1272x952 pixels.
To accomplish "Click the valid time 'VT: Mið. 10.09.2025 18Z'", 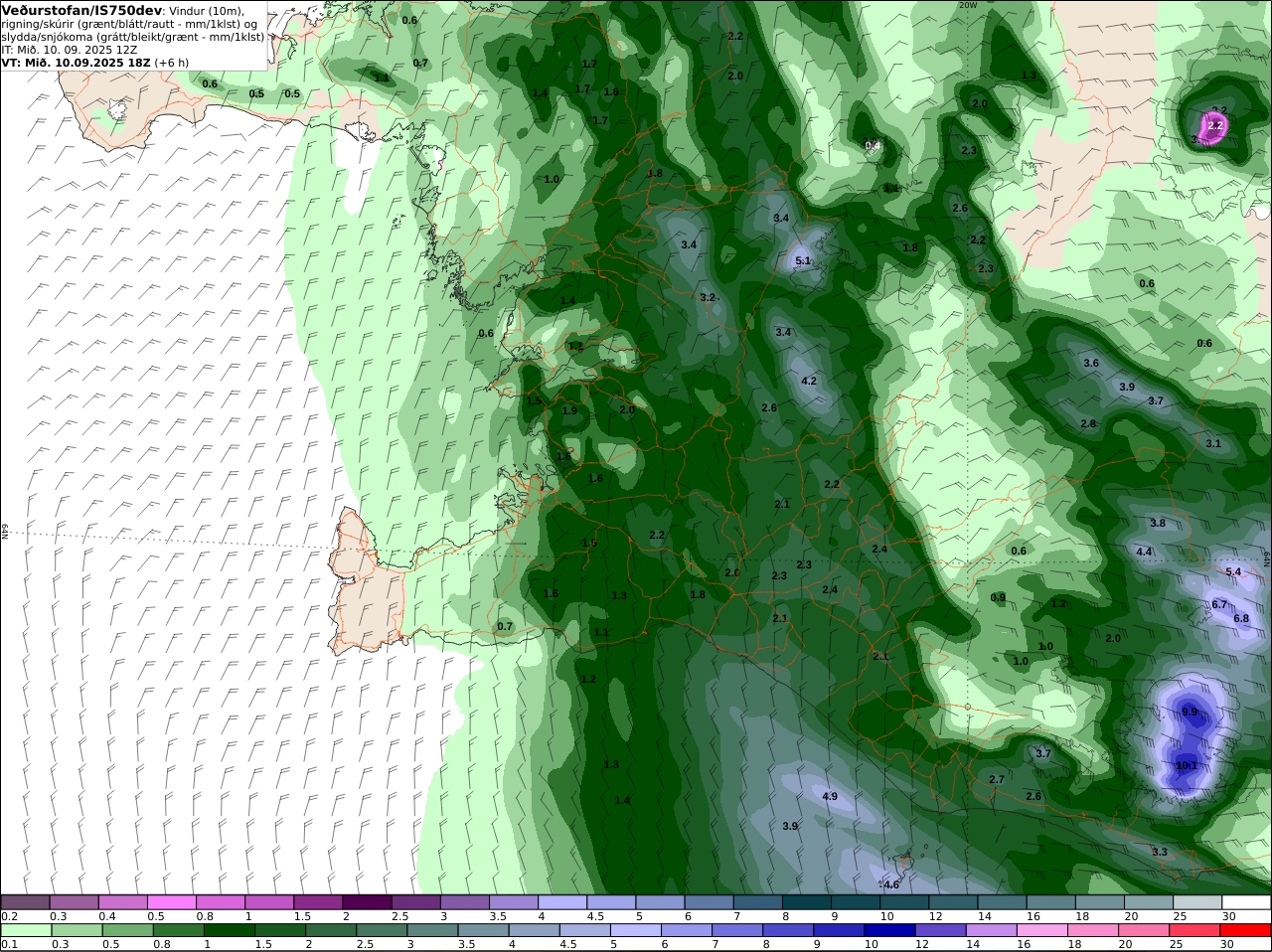I will tap(76, 62).
